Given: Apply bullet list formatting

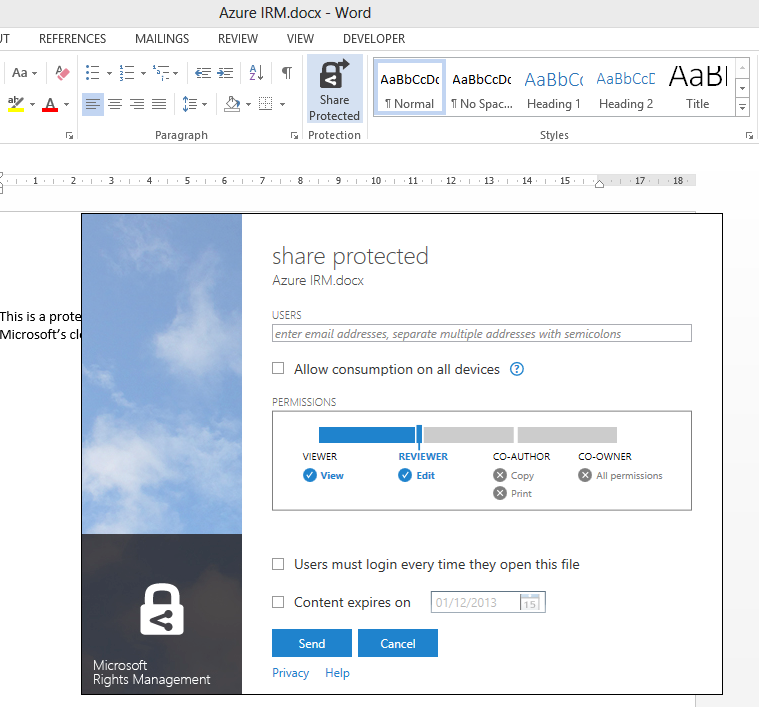Looking at the screenshot, I should coord(92,73).
